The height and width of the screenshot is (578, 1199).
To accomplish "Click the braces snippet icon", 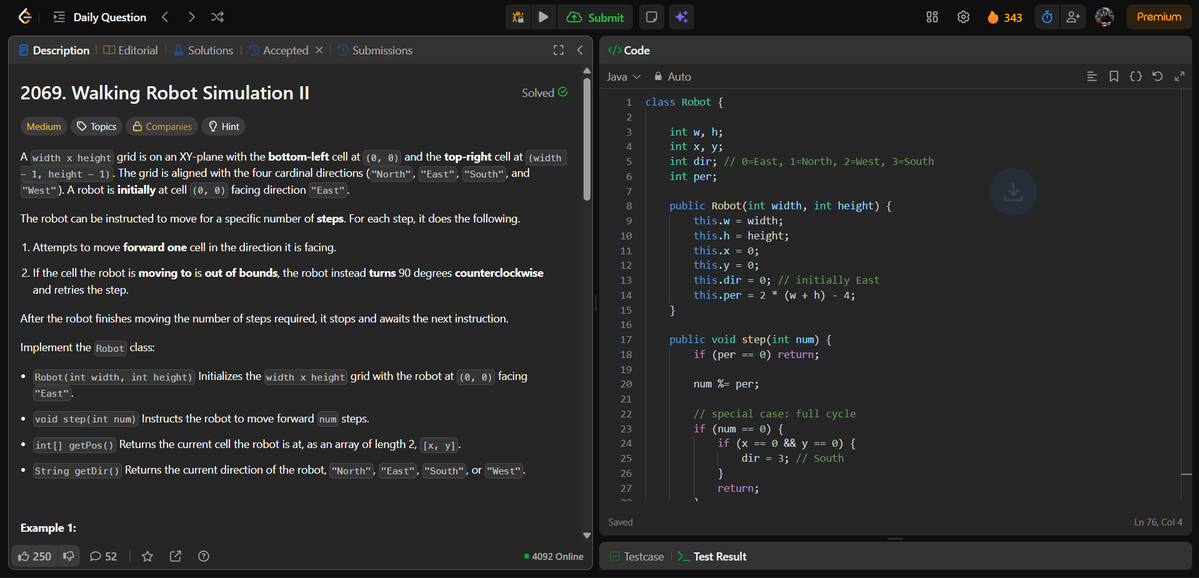I will [1136, 76].
